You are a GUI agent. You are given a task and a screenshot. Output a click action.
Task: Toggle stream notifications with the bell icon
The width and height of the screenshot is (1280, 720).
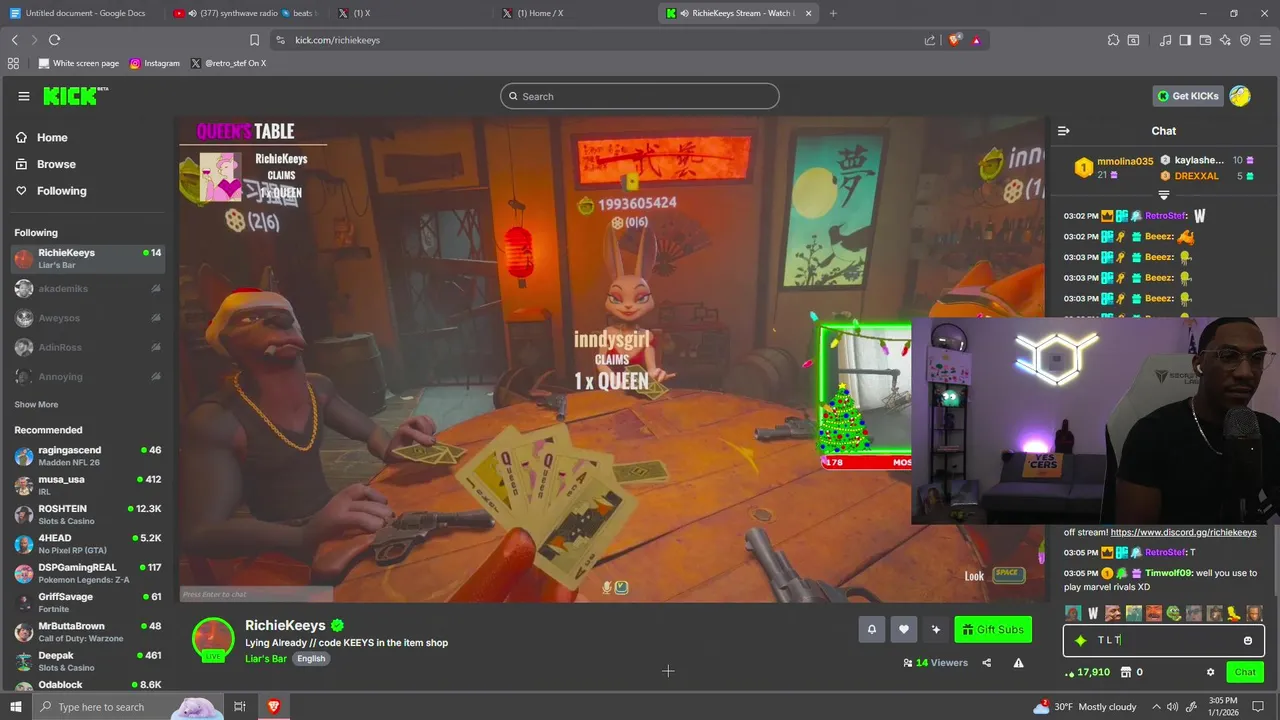[x=871, y=629]
